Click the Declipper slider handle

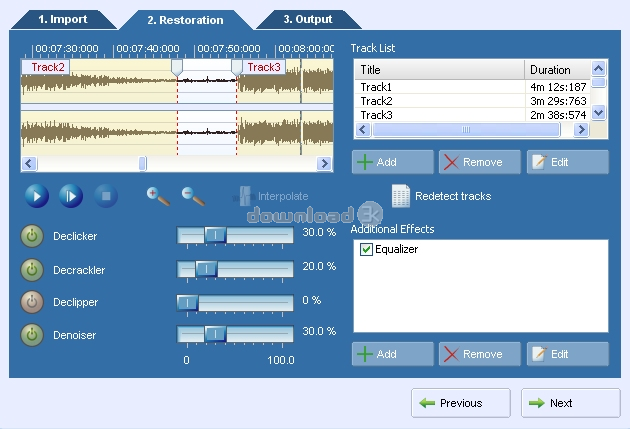[x=187, y=303]
